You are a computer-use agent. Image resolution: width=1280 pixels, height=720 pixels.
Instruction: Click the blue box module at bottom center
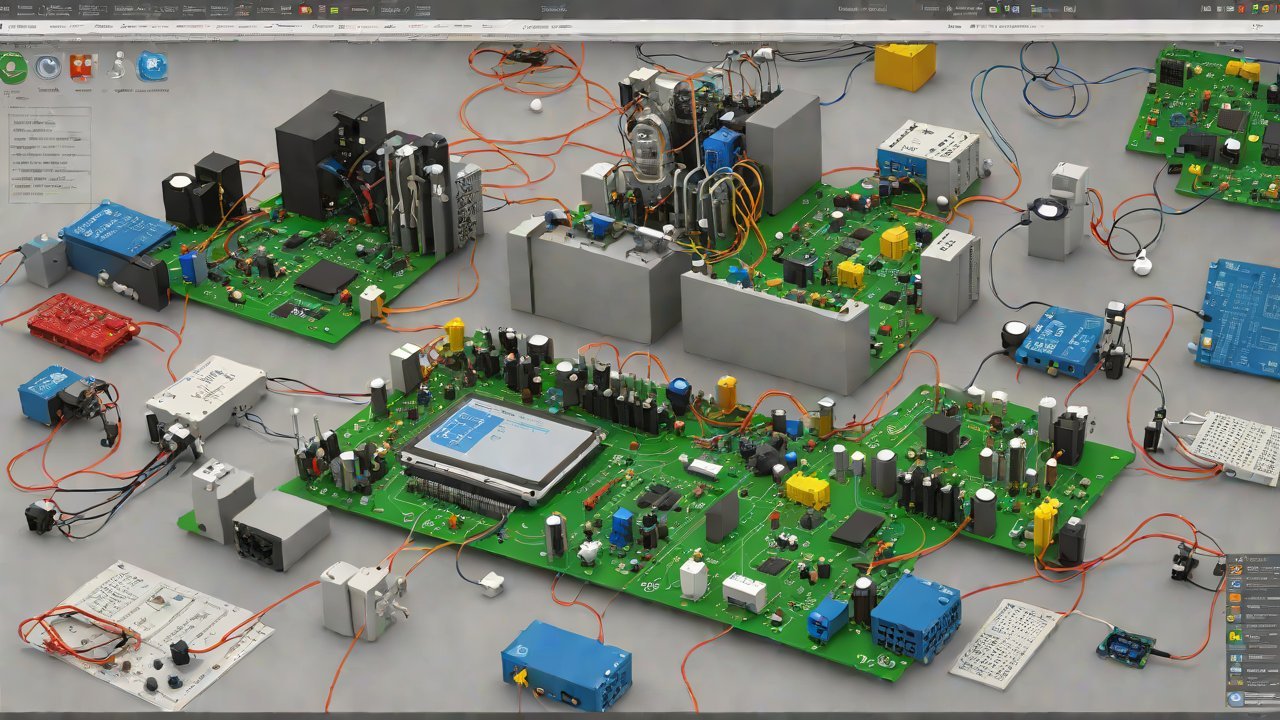point(565,665)
